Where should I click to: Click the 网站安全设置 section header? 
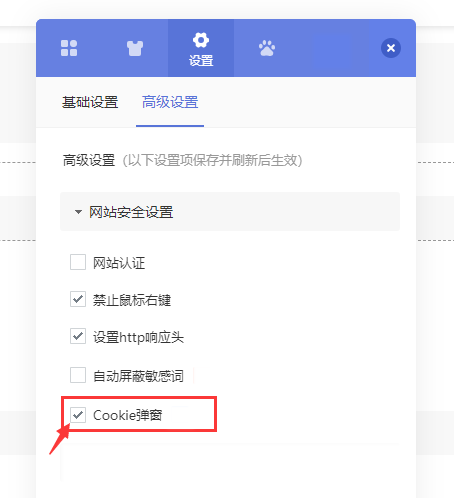pyautogui.click(x=230, y=212)
